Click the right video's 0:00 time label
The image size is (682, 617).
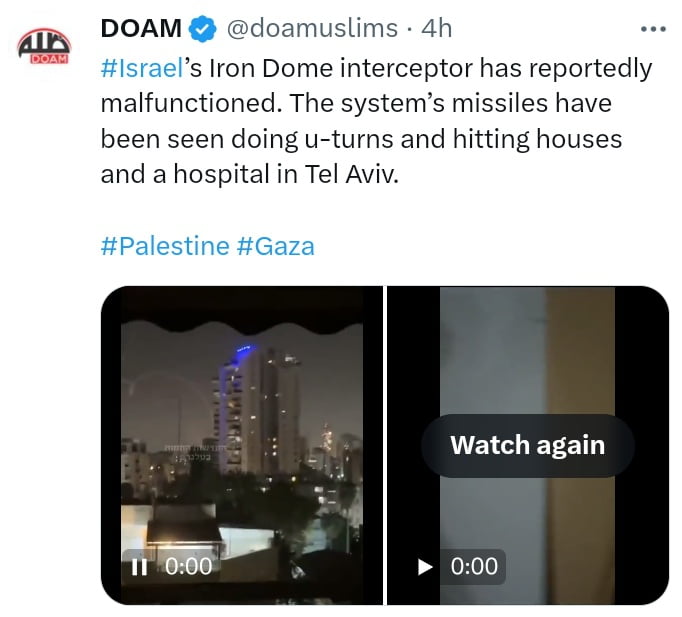(x=474, y=566)
